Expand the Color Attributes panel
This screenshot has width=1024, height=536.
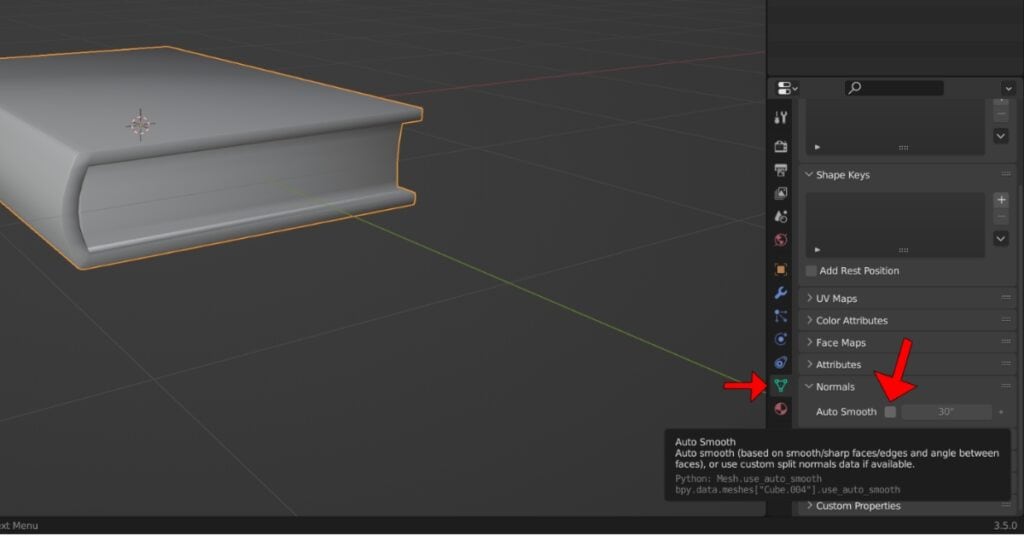pyautogui.click(x=851, y=320)
